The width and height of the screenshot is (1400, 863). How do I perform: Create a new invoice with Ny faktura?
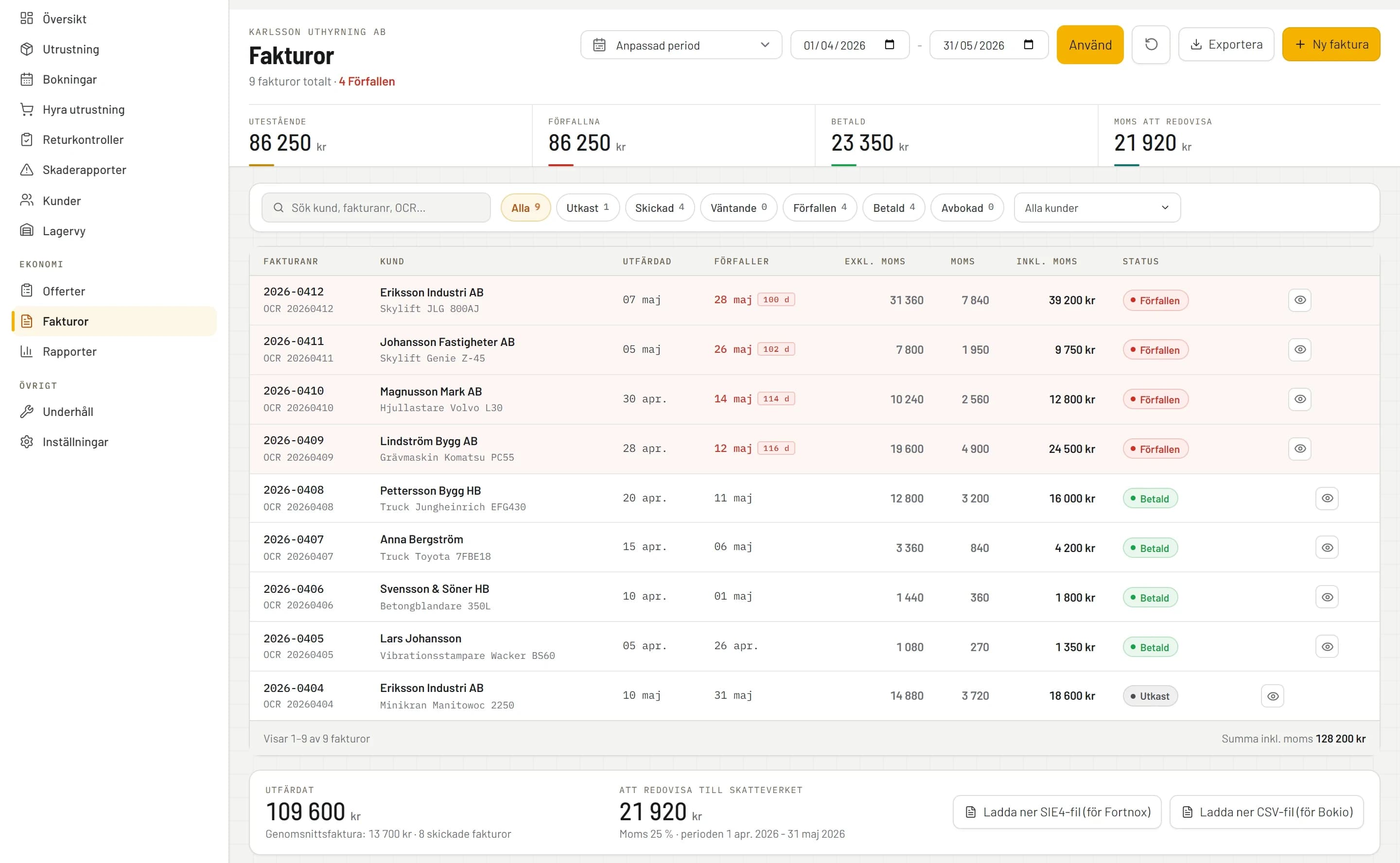tap(1331, 45)
